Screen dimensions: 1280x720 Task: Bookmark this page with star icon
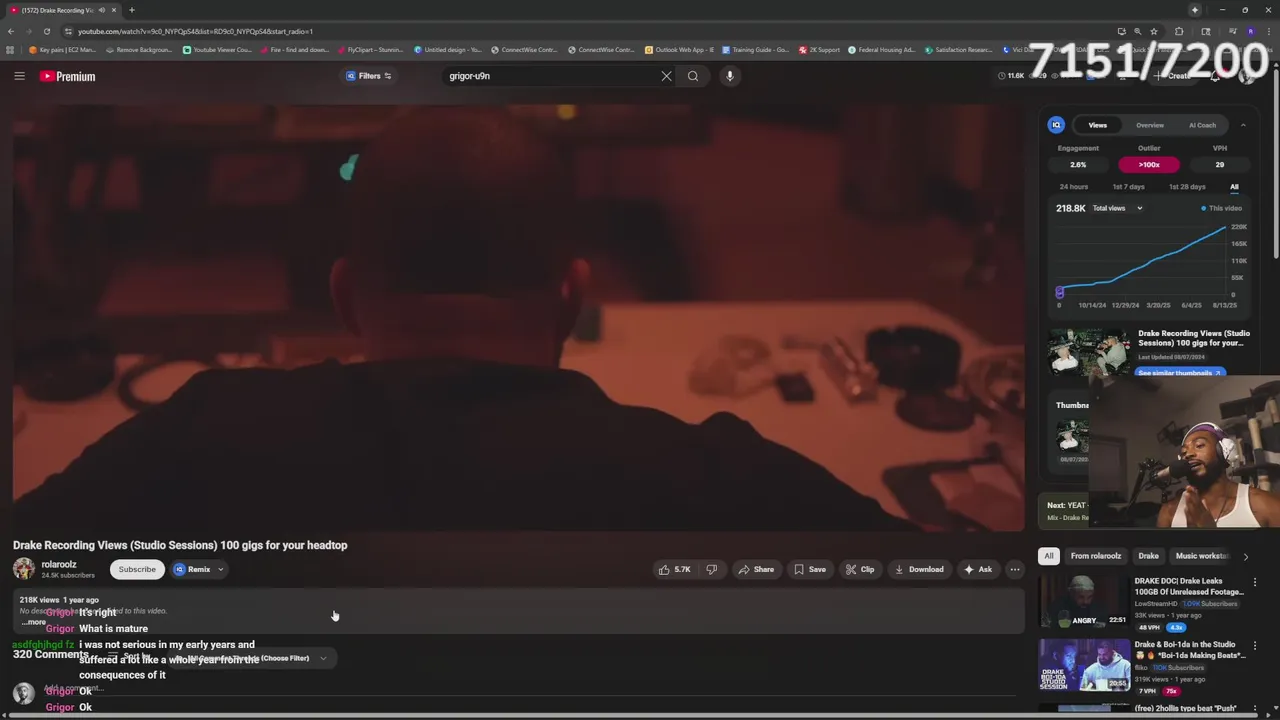[1153, 31]
